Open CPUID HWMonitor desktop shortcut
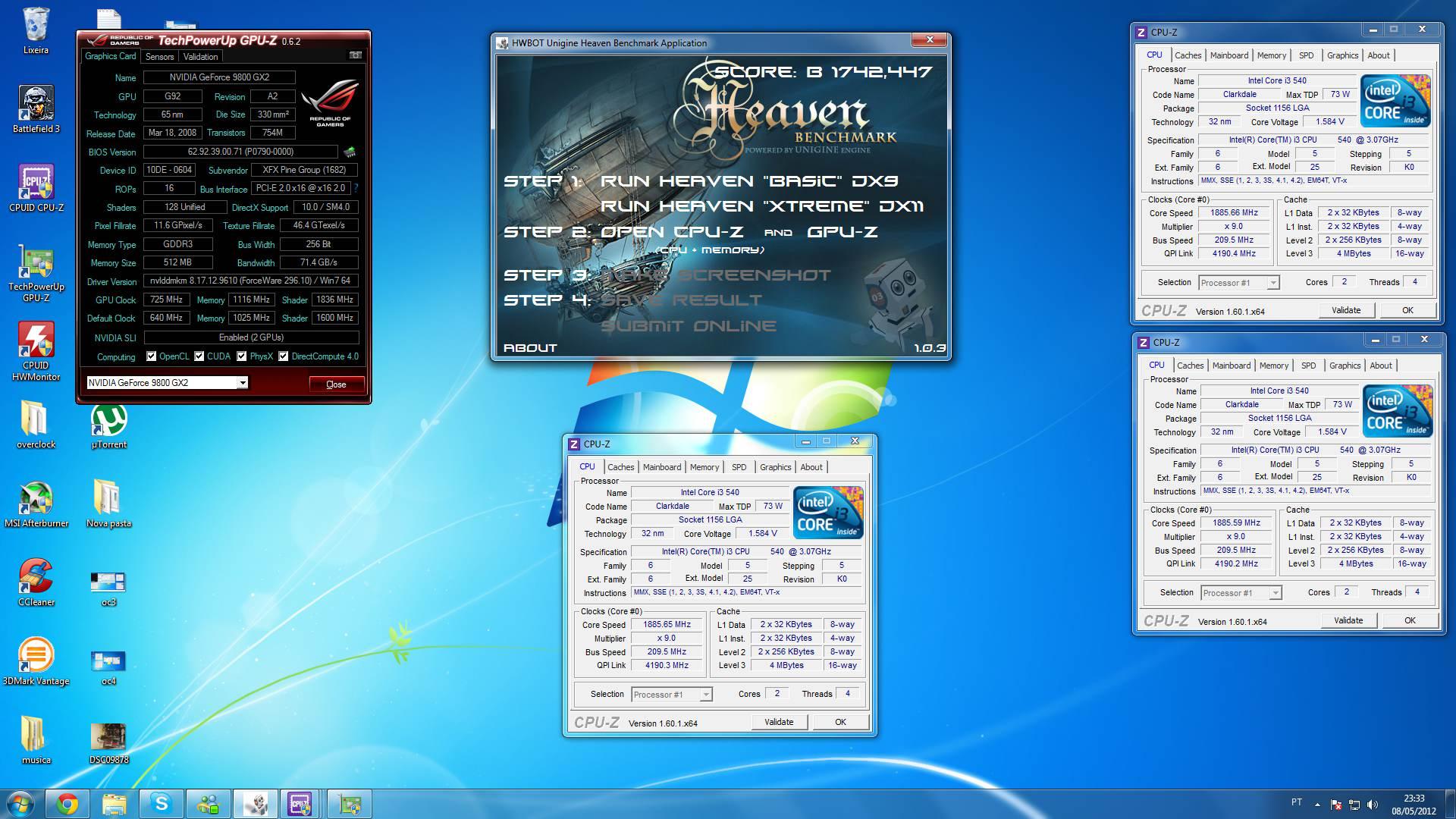Viewport: 1456px width, 819px height. click(x=36, y=350)
